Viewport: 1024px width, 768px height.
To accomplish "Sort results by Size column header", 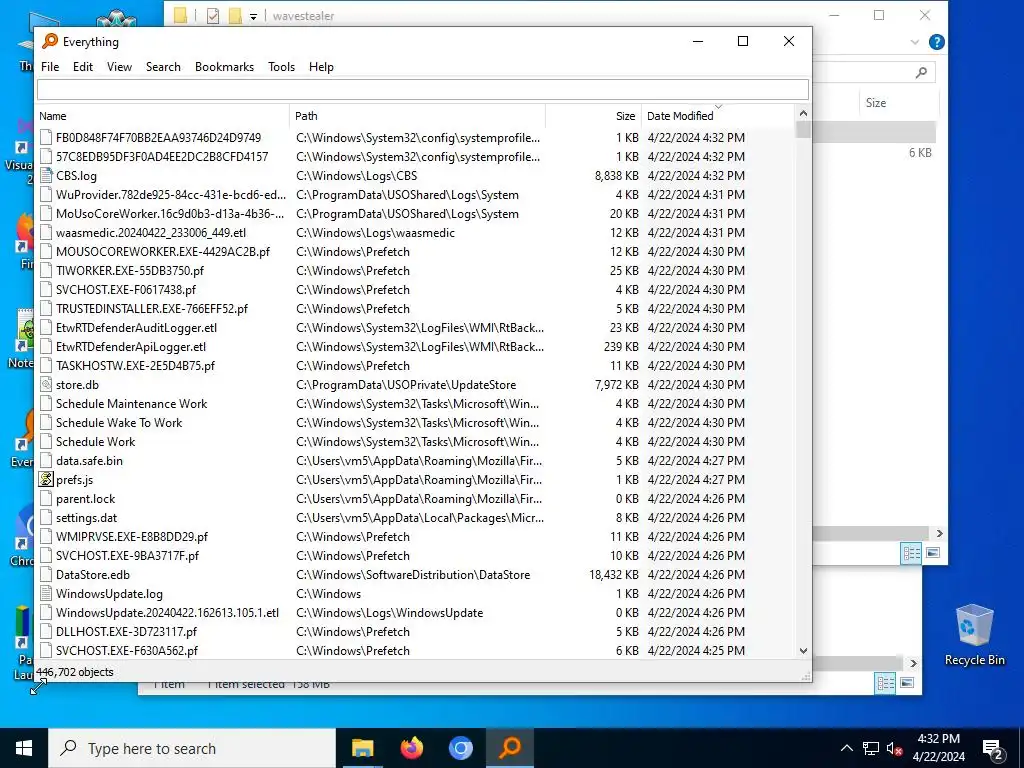I will point(594,116).
